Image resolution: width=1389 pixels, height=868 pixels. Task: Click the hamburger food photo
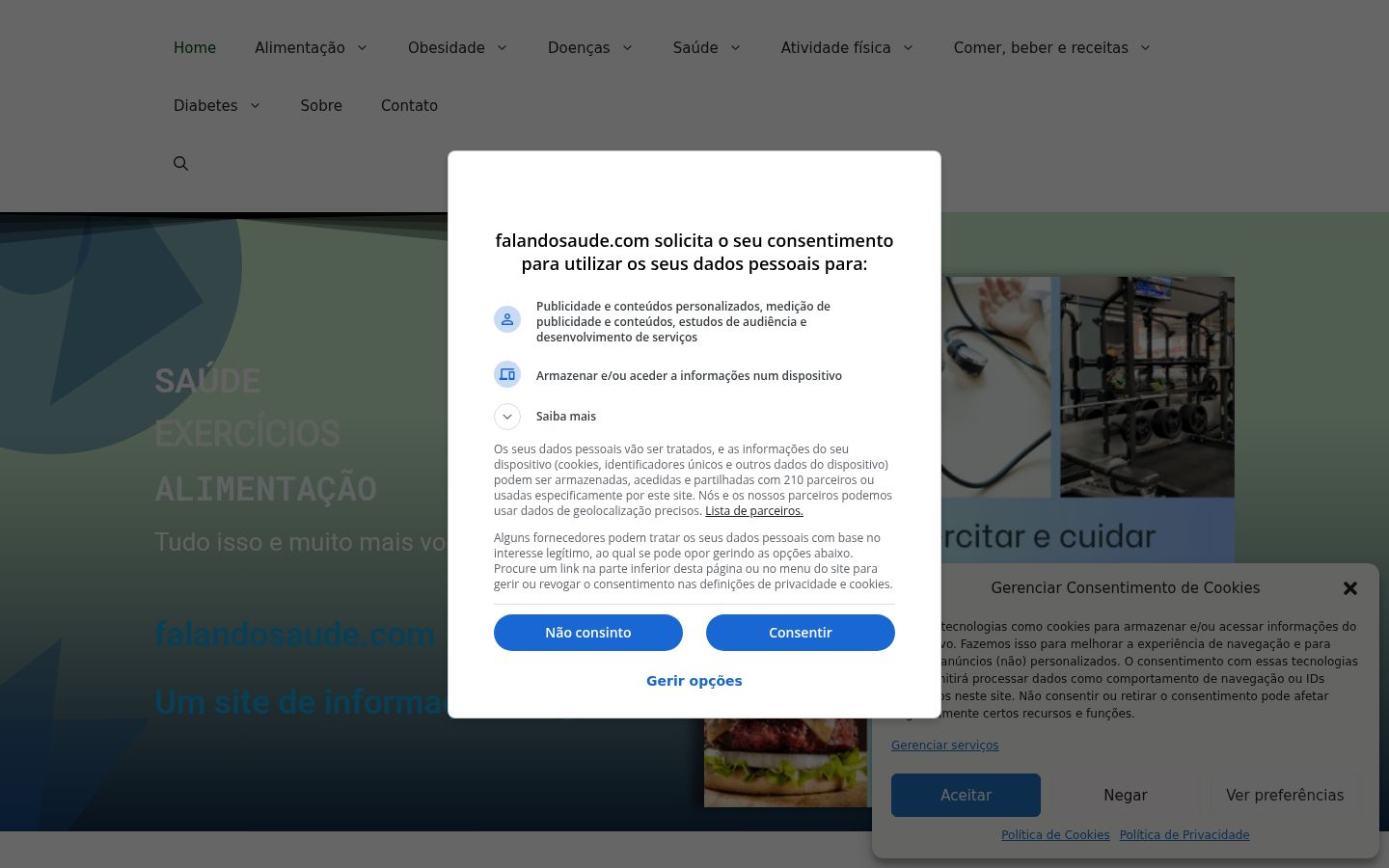click(786, 762)
